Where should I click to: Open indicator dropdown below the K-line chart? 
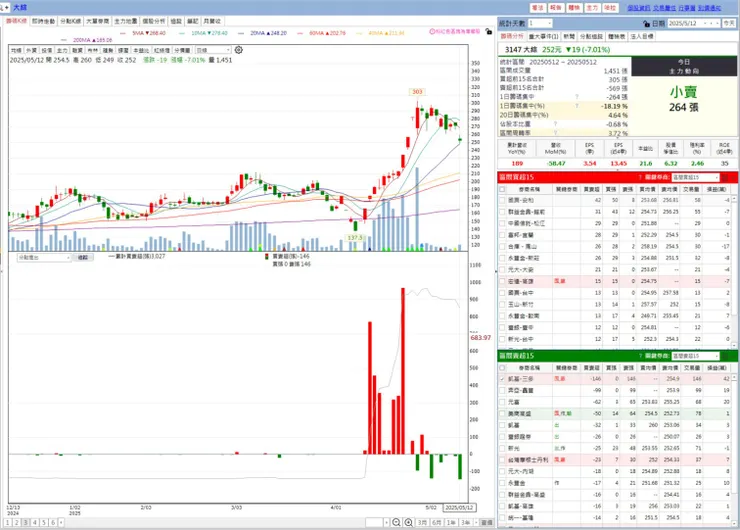point(44,258)
